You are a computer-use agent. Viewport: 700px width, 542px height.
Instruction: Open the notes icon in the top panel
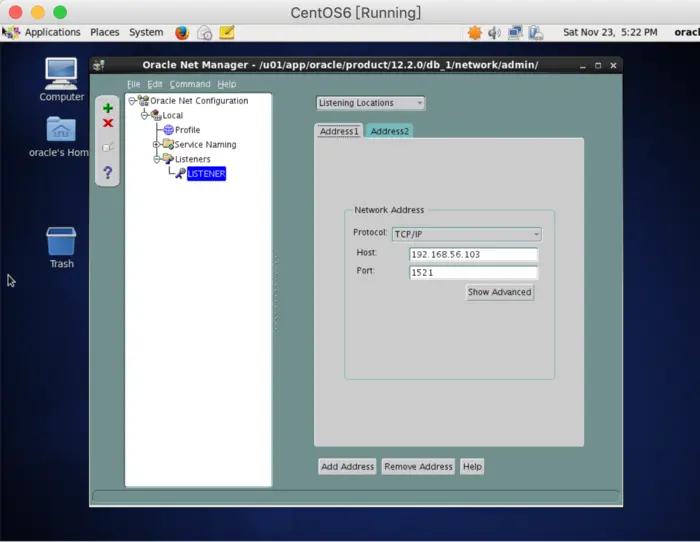227,33
